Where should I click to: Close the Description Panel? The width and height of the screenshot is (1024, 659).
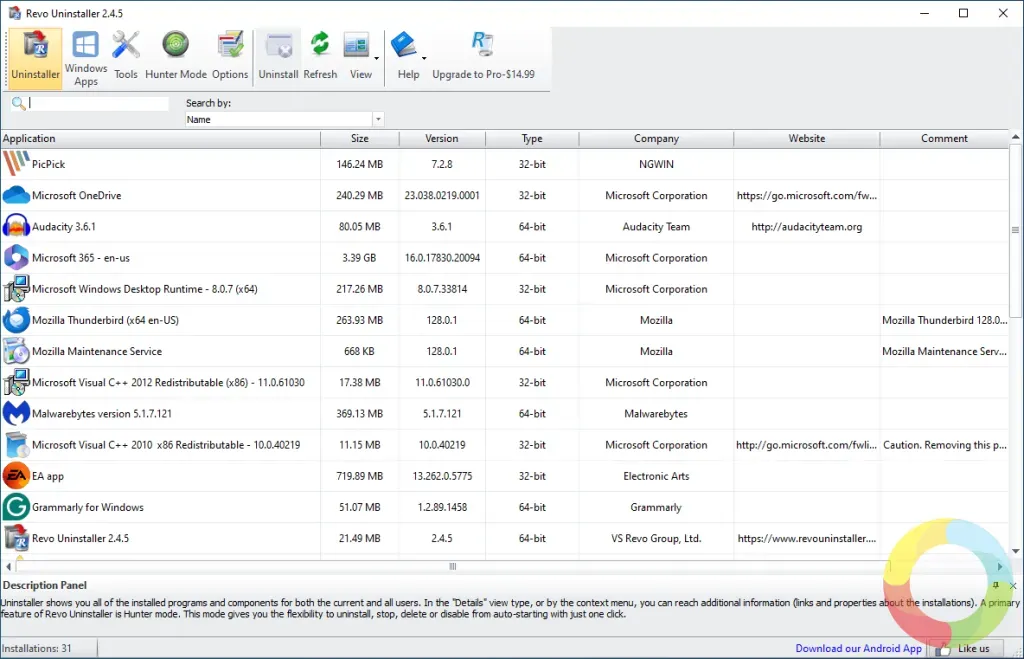(x=1013, y=585)
